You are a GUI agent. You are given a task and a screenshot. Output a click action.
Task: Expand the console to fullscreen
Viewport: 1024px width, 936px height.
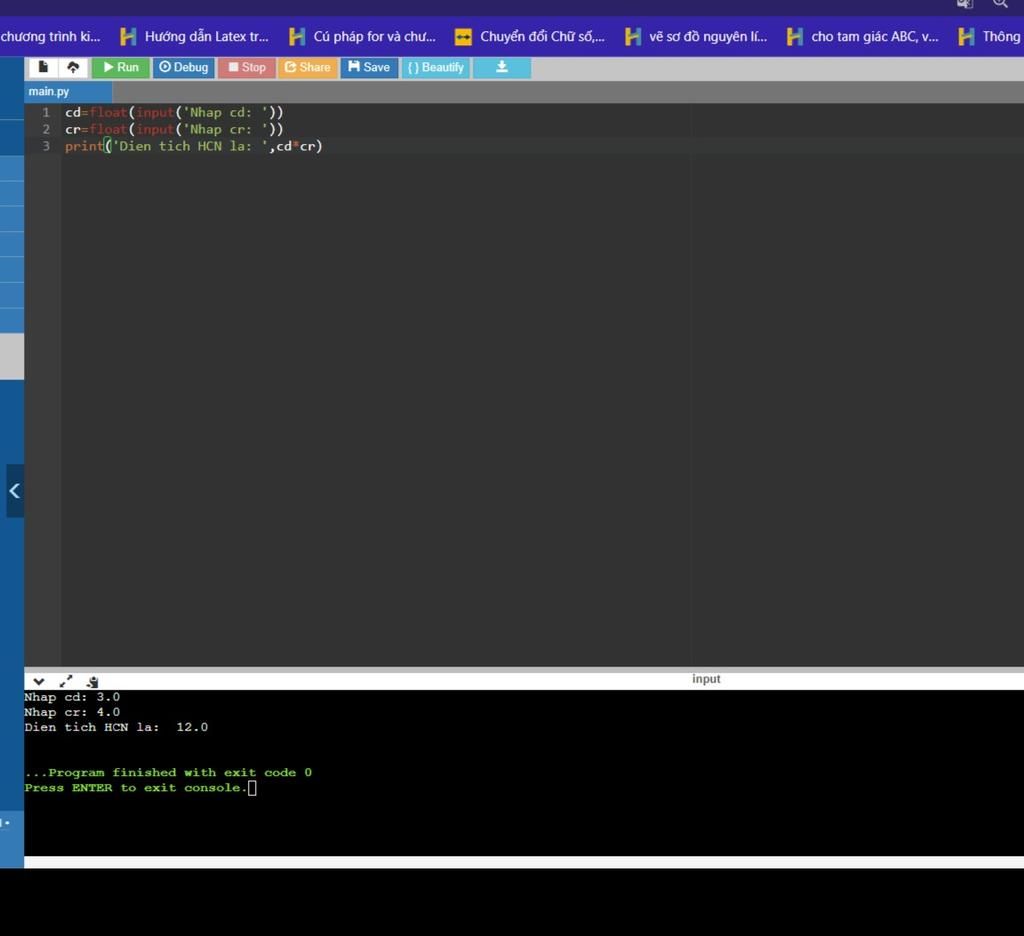(x=65, y=681)
